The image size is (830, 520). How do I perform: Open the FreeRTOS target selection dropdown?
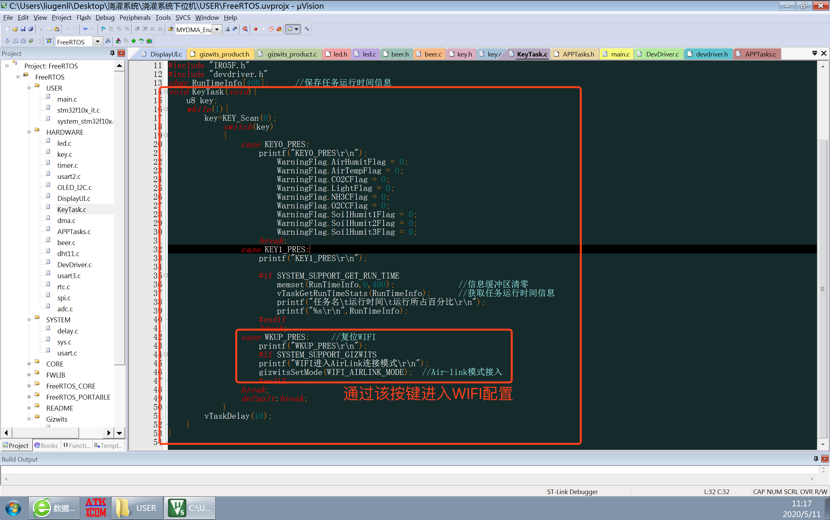coord(97,41)
